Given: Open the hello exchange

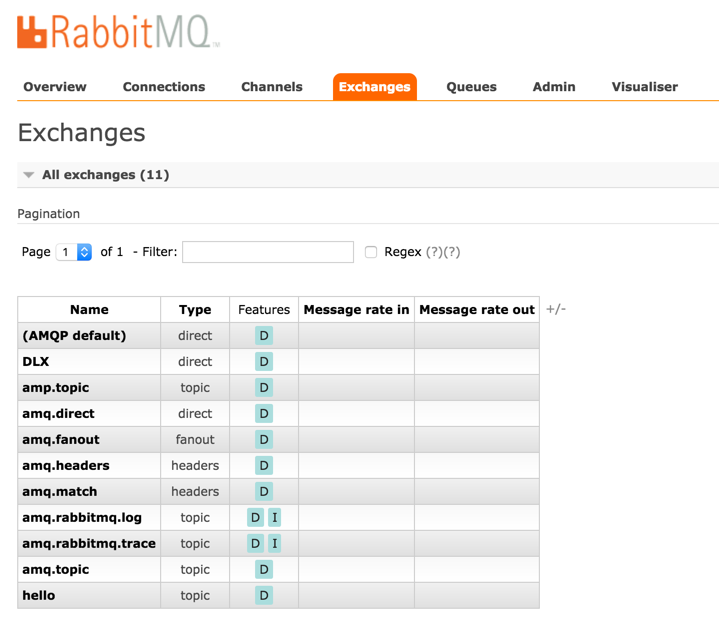Looking at the screenshot, I should 39,595.
